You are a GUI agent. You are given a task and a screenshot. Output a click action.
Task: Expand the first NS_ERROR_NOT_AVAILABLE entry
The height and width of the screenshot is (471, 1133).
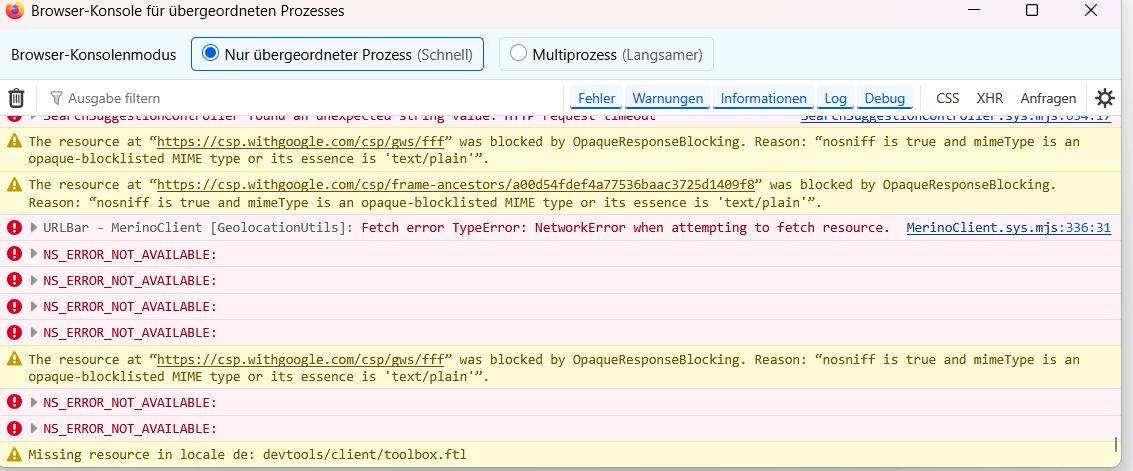(34, 254)
